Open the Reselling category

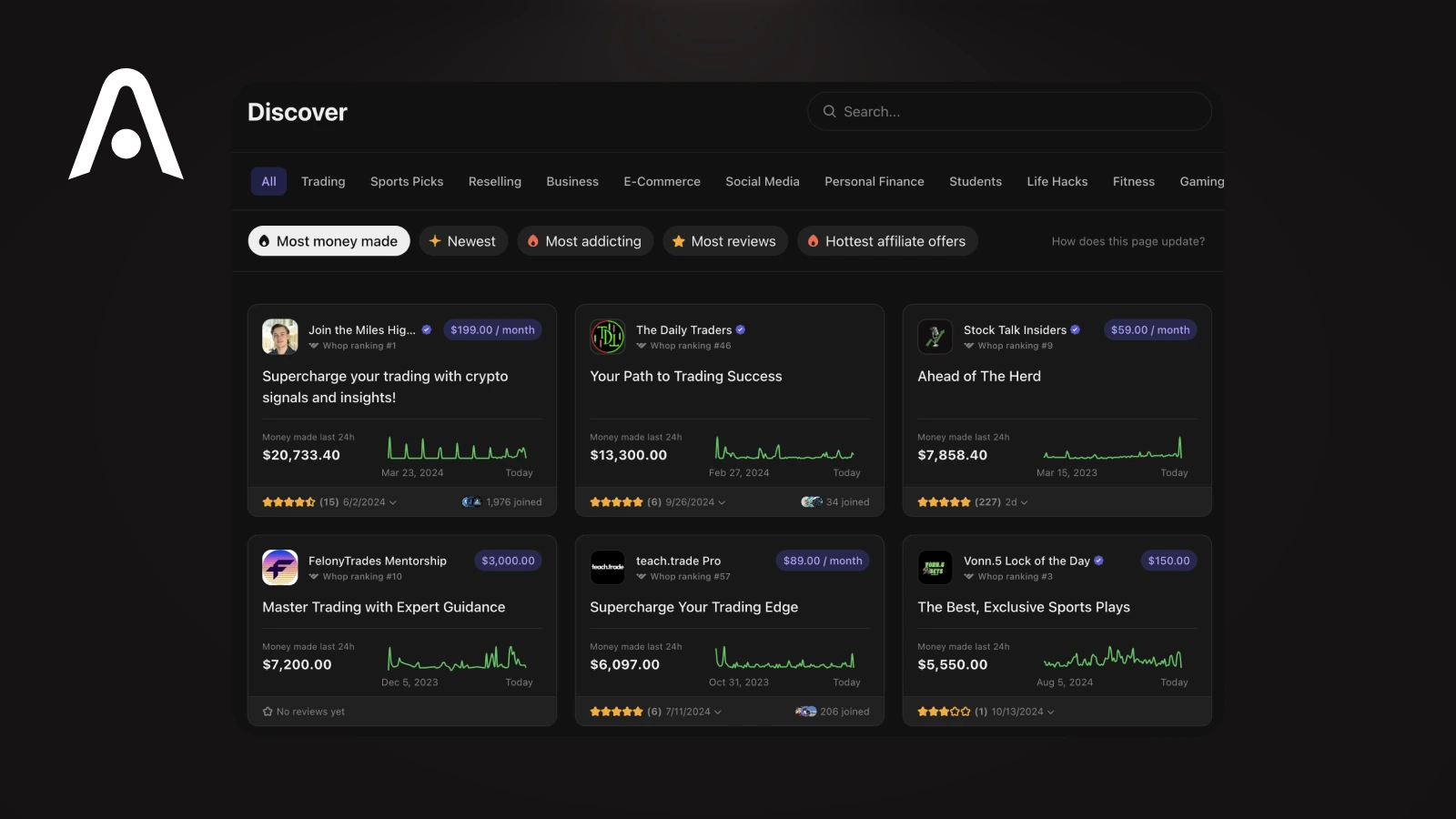click(x=495, y=181)
